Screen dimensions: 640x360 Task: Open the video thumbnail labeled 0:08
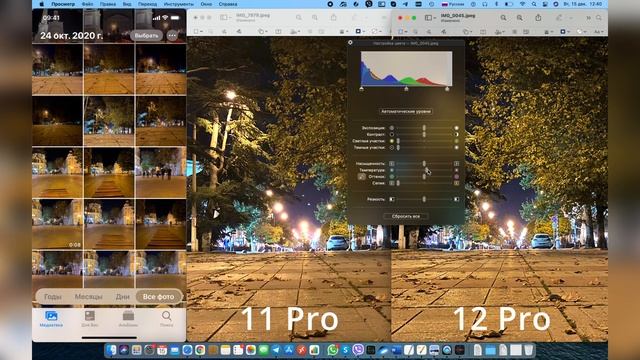coord(57,224)
